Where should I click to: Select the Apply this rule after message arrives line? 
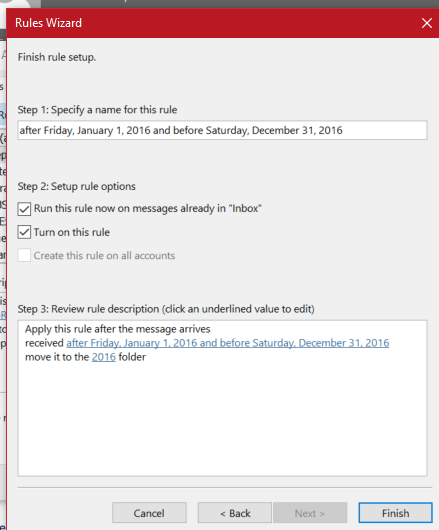[x=118, y=329]
